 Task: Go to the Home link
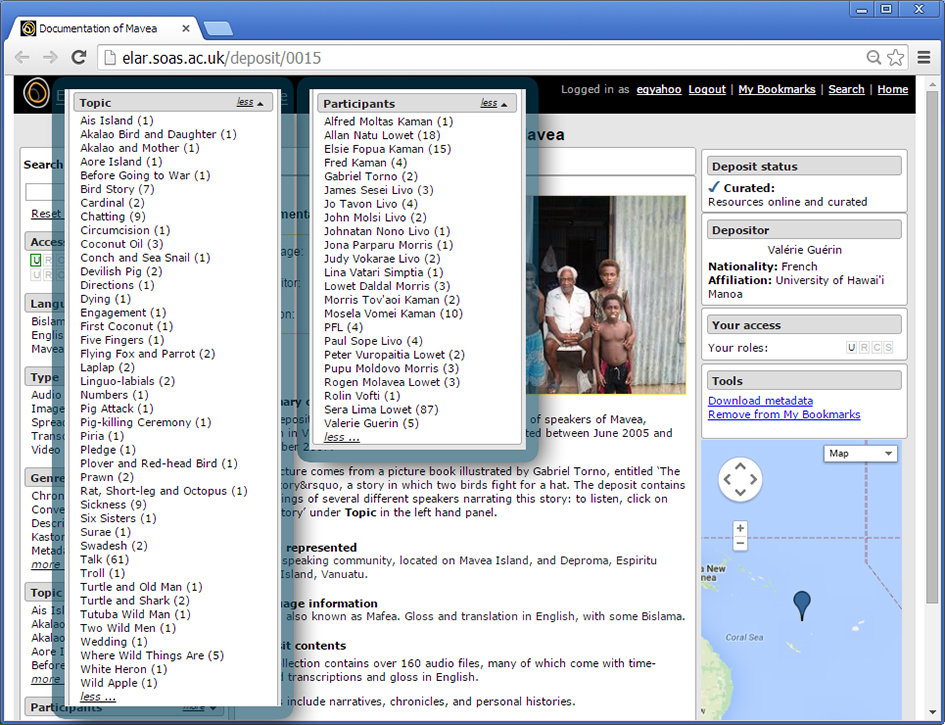[x=893, y=89]
